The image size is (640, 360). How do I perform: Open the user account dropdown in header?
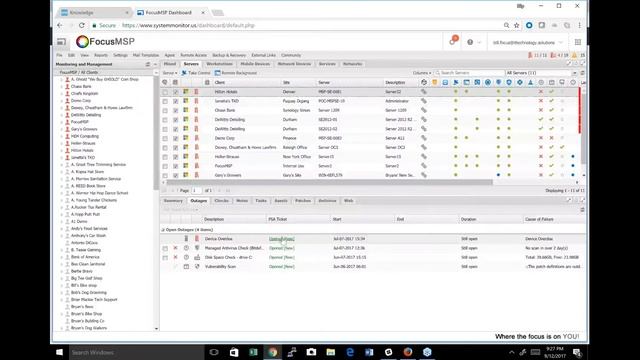click(x=527, y=42)
